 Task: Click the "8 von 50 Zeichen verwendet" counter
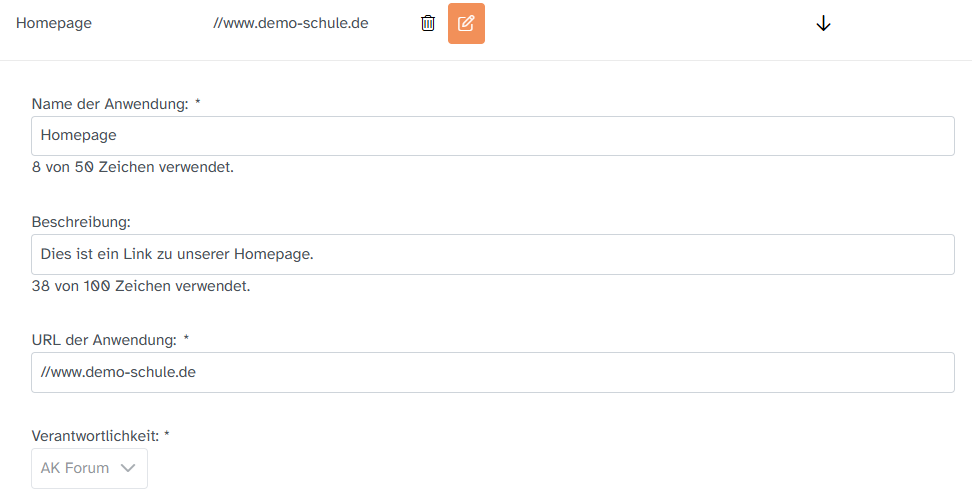(133, 167)
